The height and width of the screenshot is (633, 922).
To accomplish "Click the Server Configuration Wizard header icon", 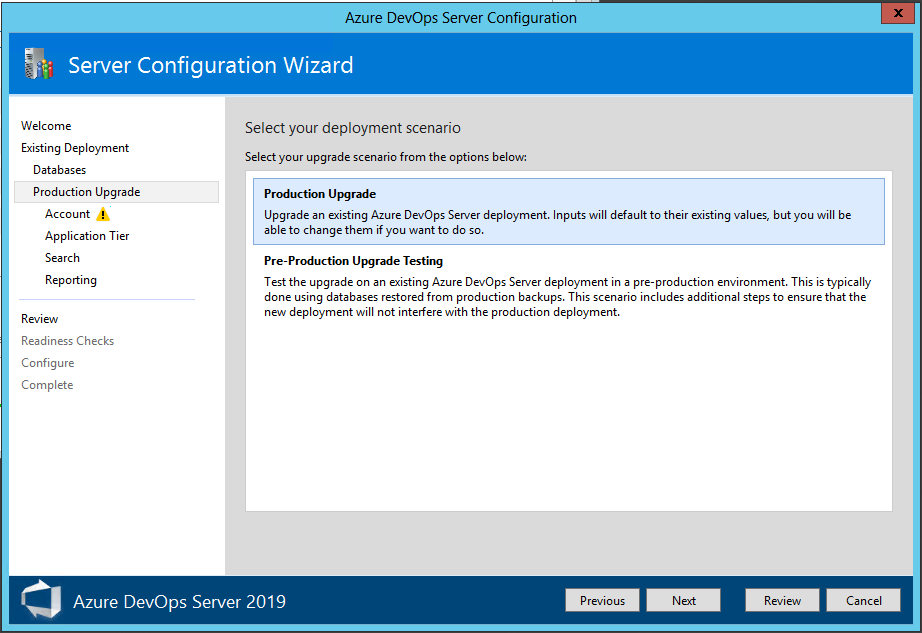I will [x=37, y=63].
